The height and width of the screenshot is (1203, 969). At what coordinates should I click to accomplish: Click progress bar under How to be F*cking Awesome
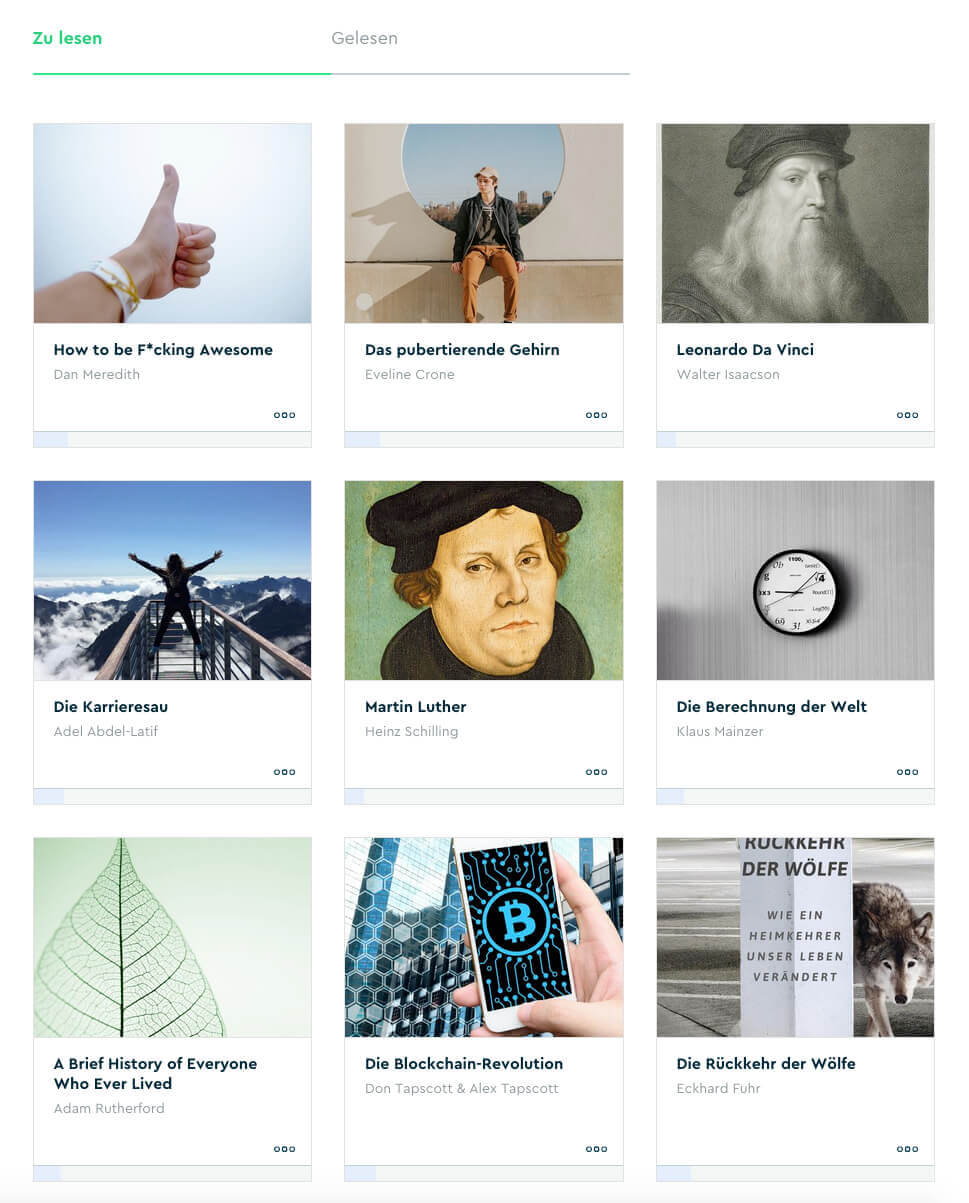tap(172, 439)
